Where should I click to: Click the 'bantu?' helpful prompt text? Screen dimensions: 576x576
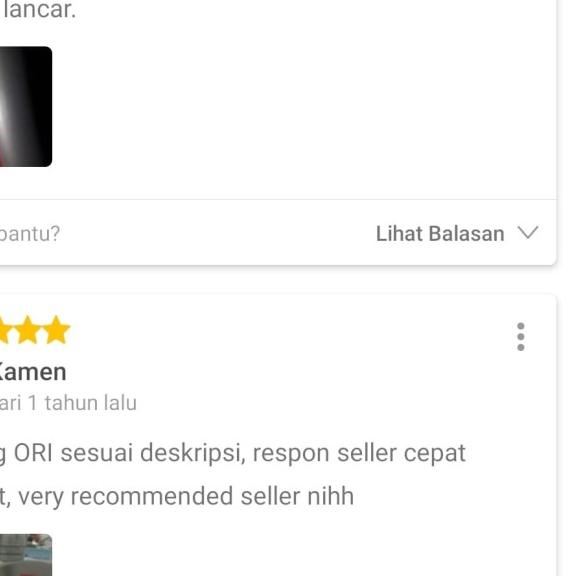[29, 234]
